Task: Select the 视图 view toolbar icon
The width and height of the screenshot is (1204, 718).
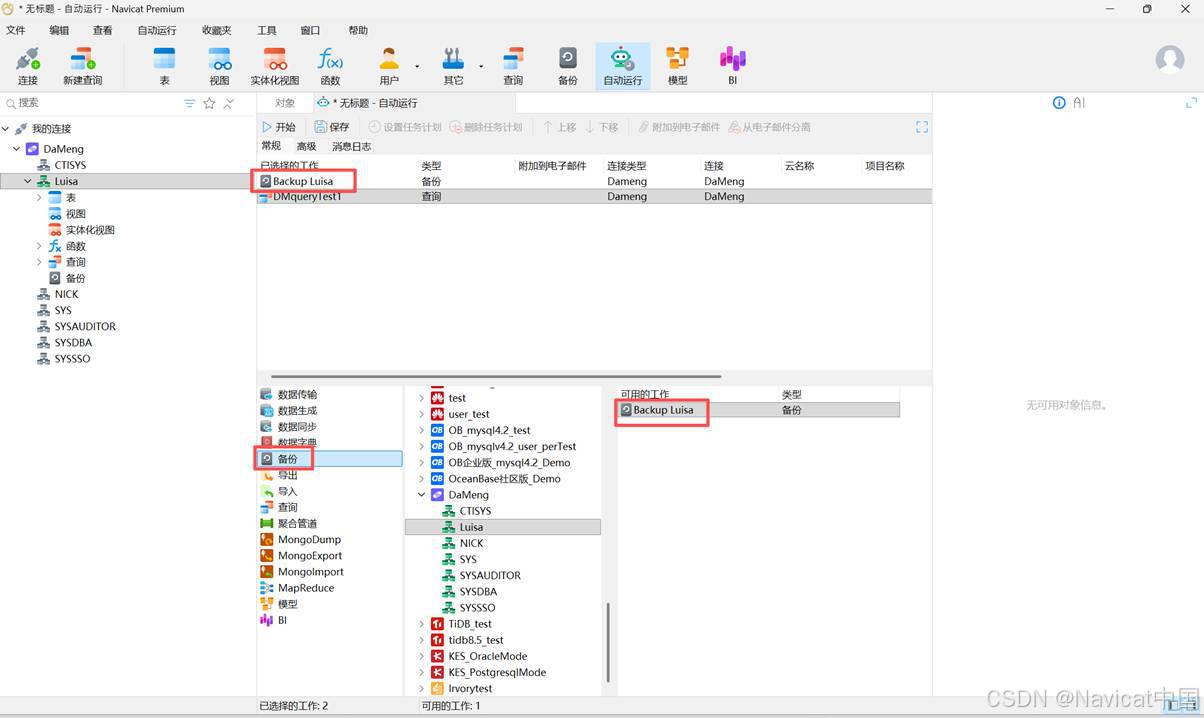Action: pyautogui.click(x=219, y=66)
